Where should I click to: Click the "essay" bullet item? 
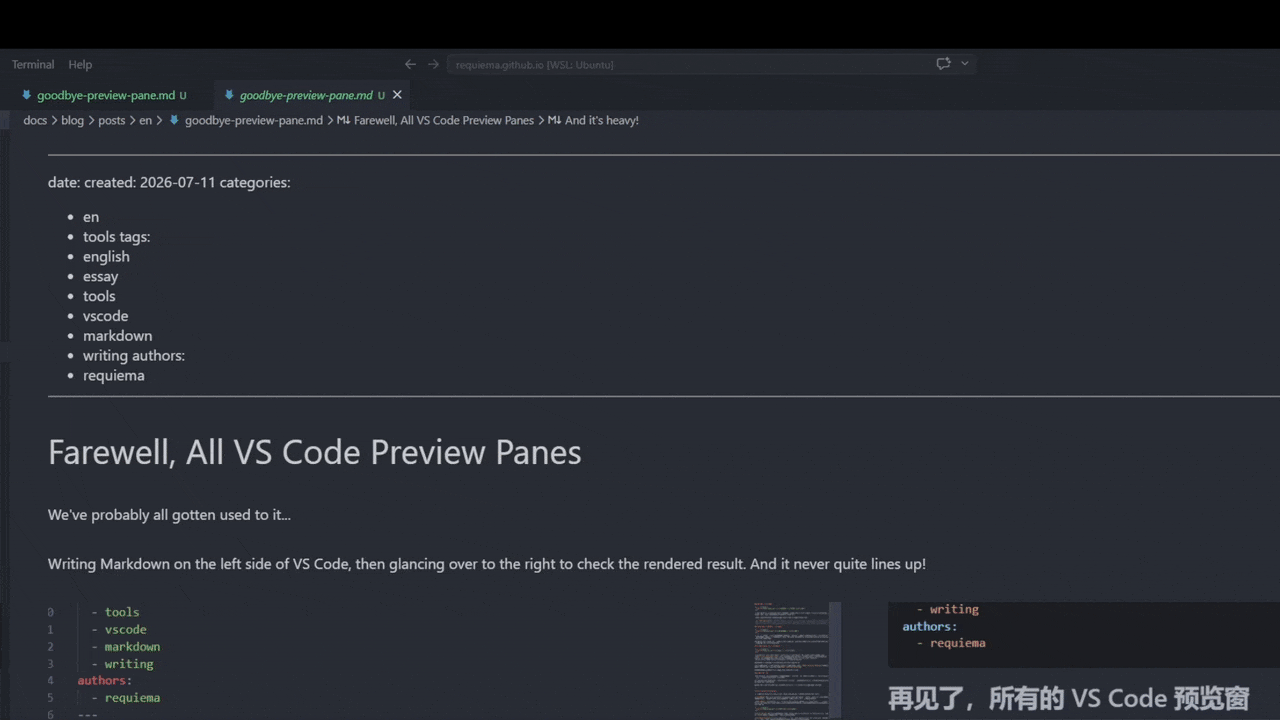pyautogui.click(x=100, y=277)
